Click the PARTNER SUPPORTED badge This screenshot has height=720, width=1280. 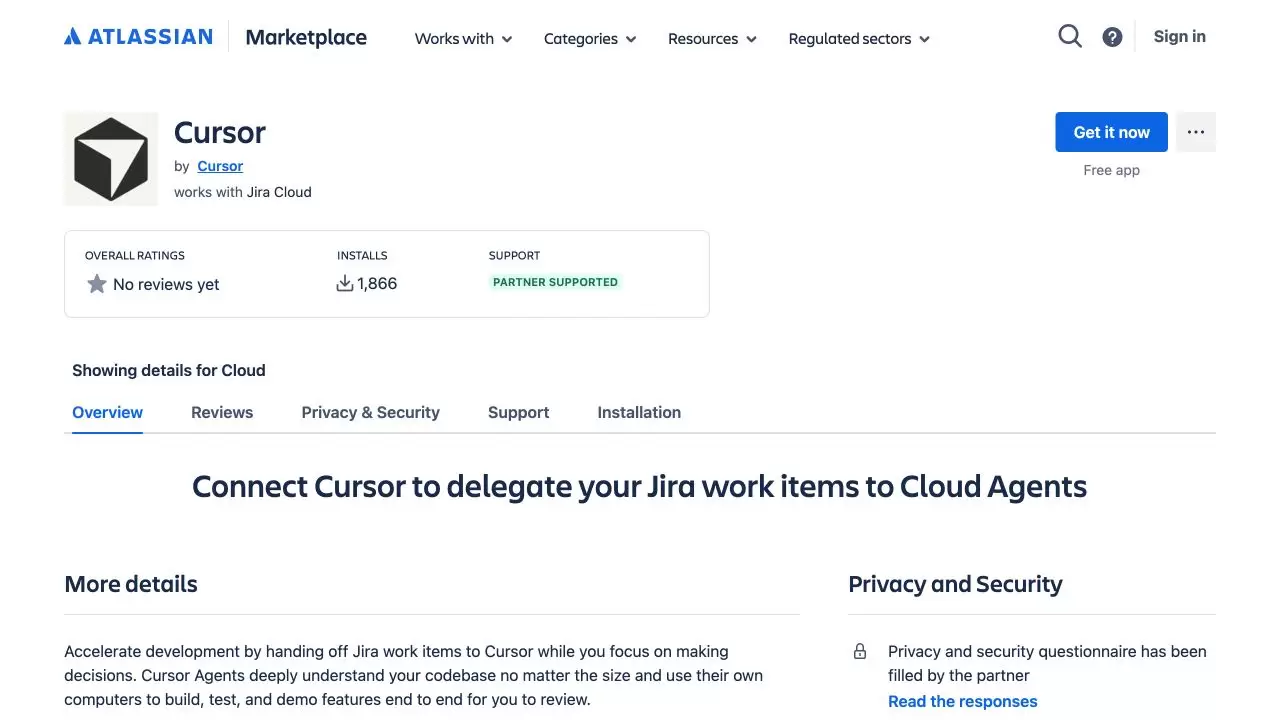click(x=555, y=282)
